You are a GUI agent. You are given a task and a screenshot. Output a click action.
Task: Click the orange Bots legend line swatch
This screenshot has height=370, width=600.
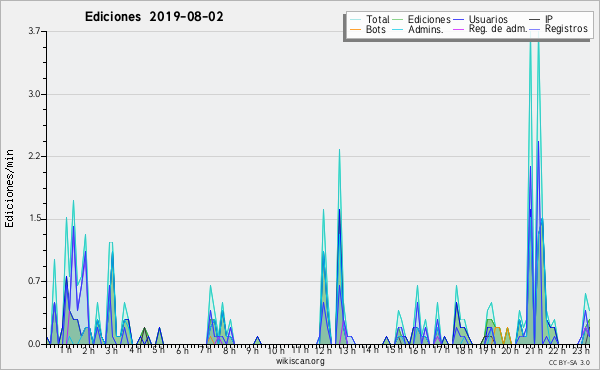pos(355,29)
